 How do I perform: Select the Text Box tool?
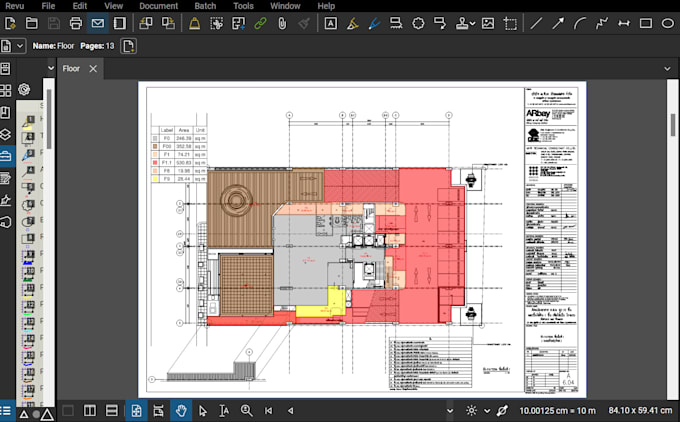click(330, 23)
